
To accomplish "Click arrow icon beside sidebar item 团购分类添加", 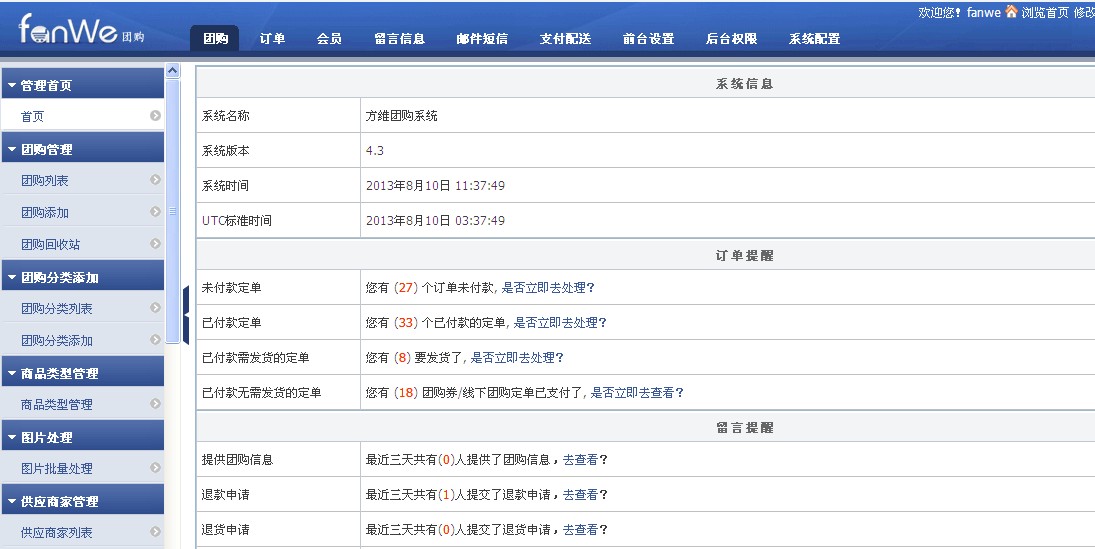I will (156, 340).
